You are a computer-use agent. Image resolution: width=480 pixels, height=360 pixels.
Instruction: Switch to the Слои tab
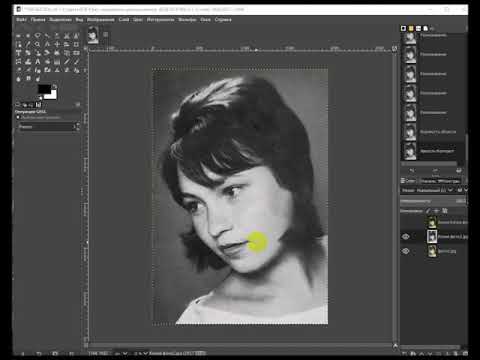click(408, 181)
